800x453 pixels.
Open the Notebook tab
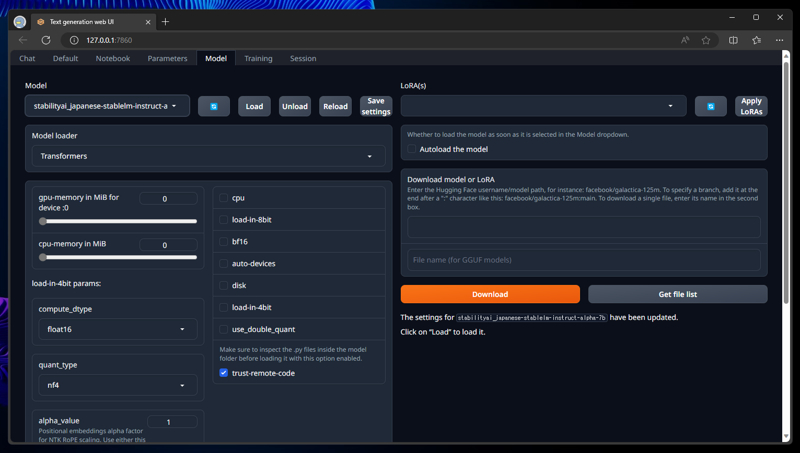pyautogui.click(x=113, y=58)
